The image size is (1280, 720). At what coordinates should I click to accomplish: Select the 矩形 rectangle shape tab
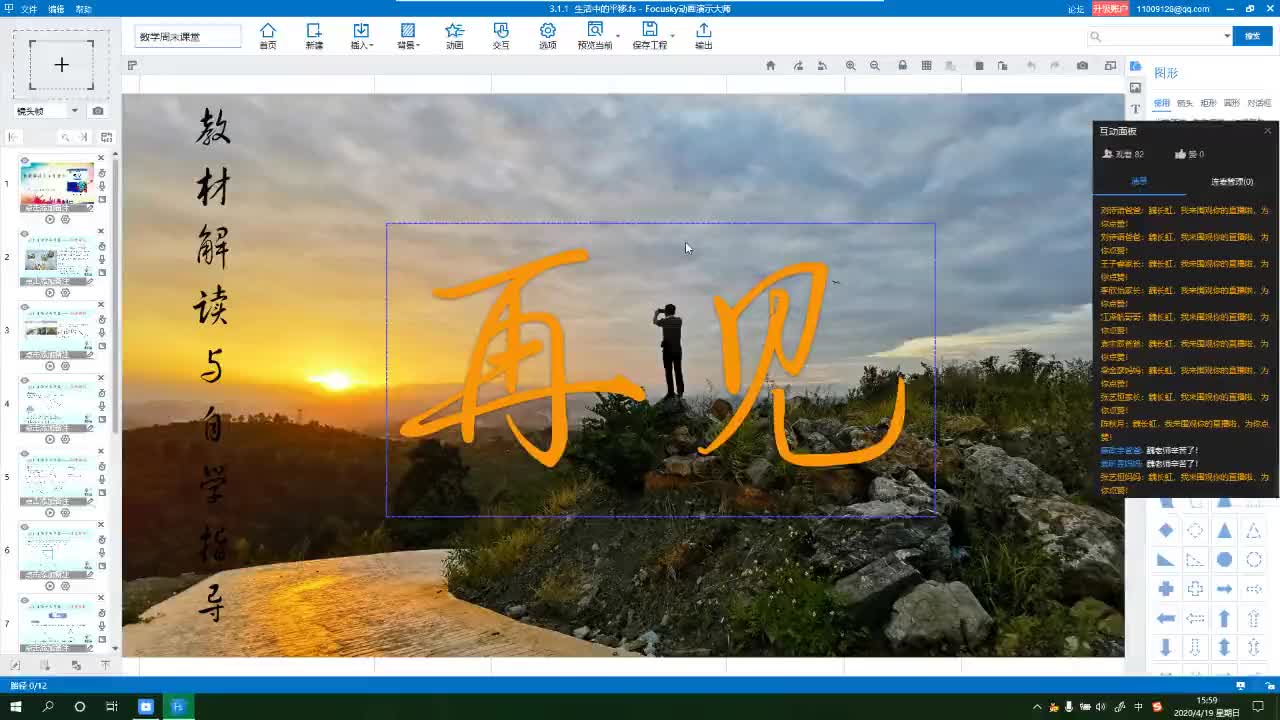pyautogui.click(x=1209, y=103)
